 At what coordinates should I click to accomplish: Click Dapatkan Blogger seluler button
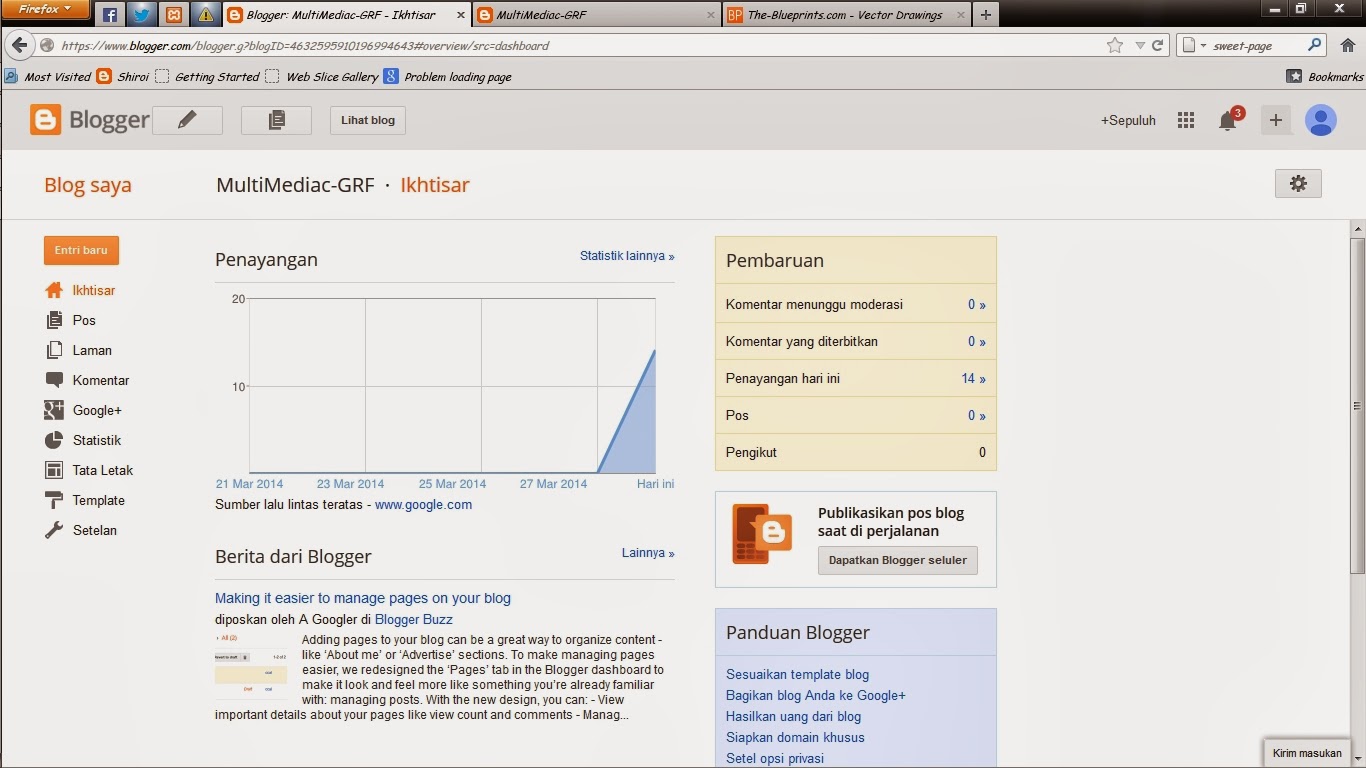[x=897, y=560]
